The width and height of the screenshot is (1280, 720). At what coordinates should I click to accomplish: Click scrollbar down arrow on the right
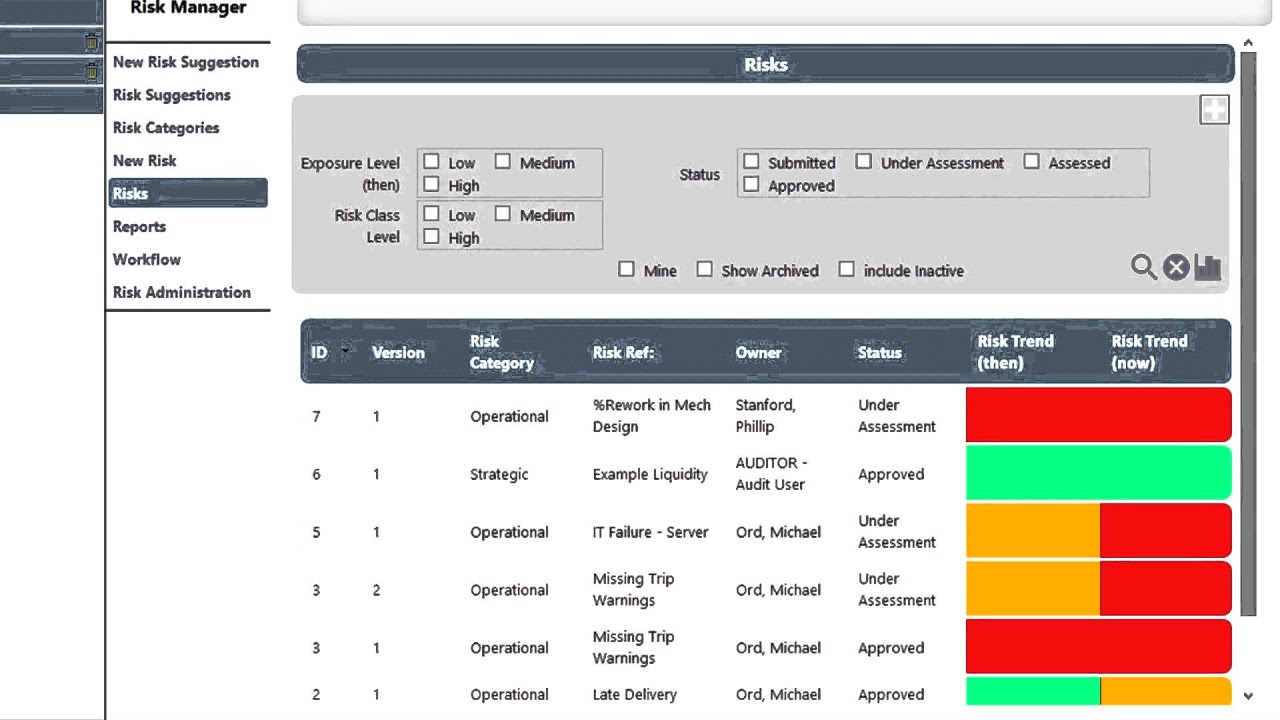click(1248, 696)
